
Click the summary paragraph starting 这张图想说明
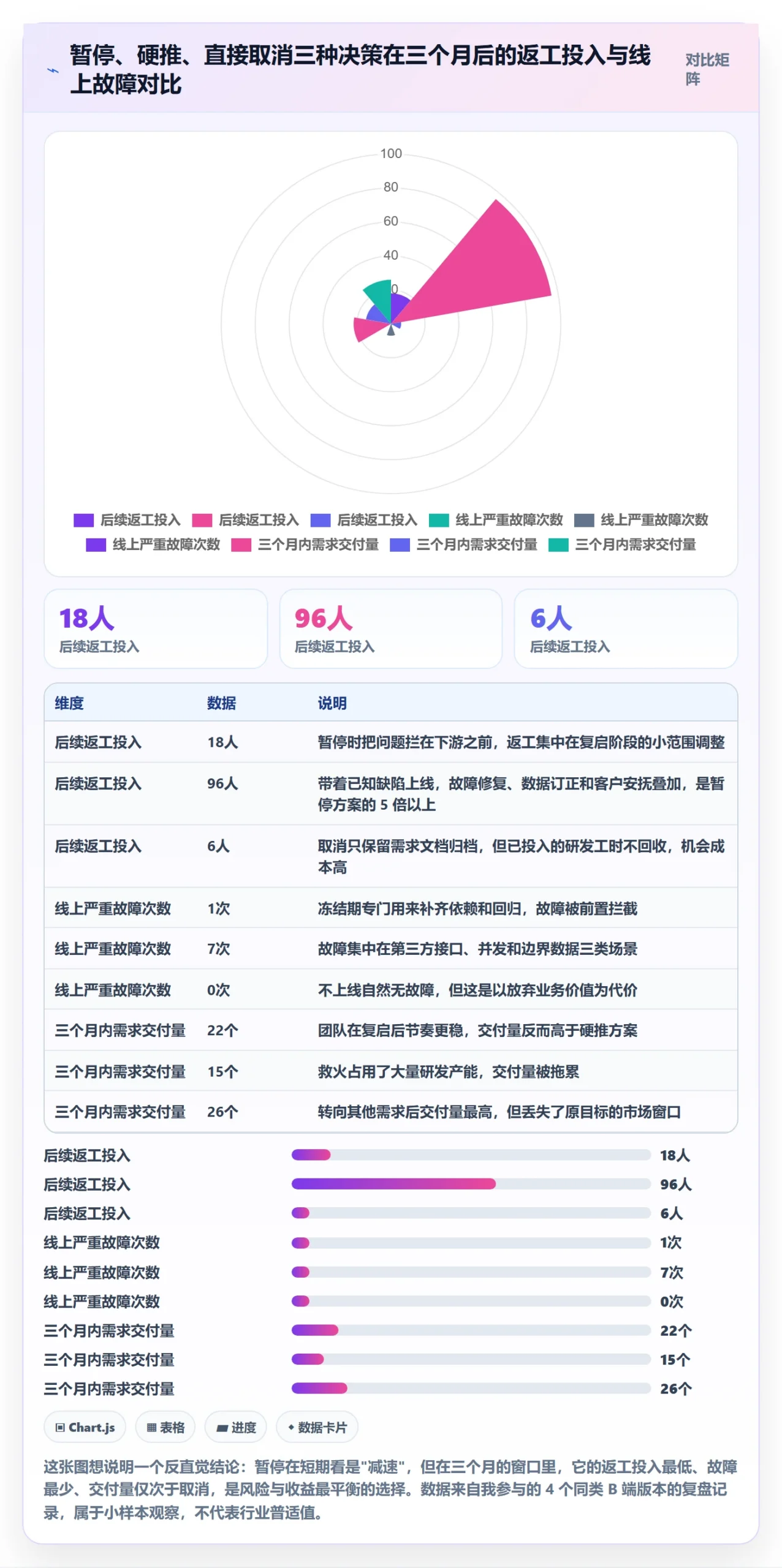tap(390, 1490)
